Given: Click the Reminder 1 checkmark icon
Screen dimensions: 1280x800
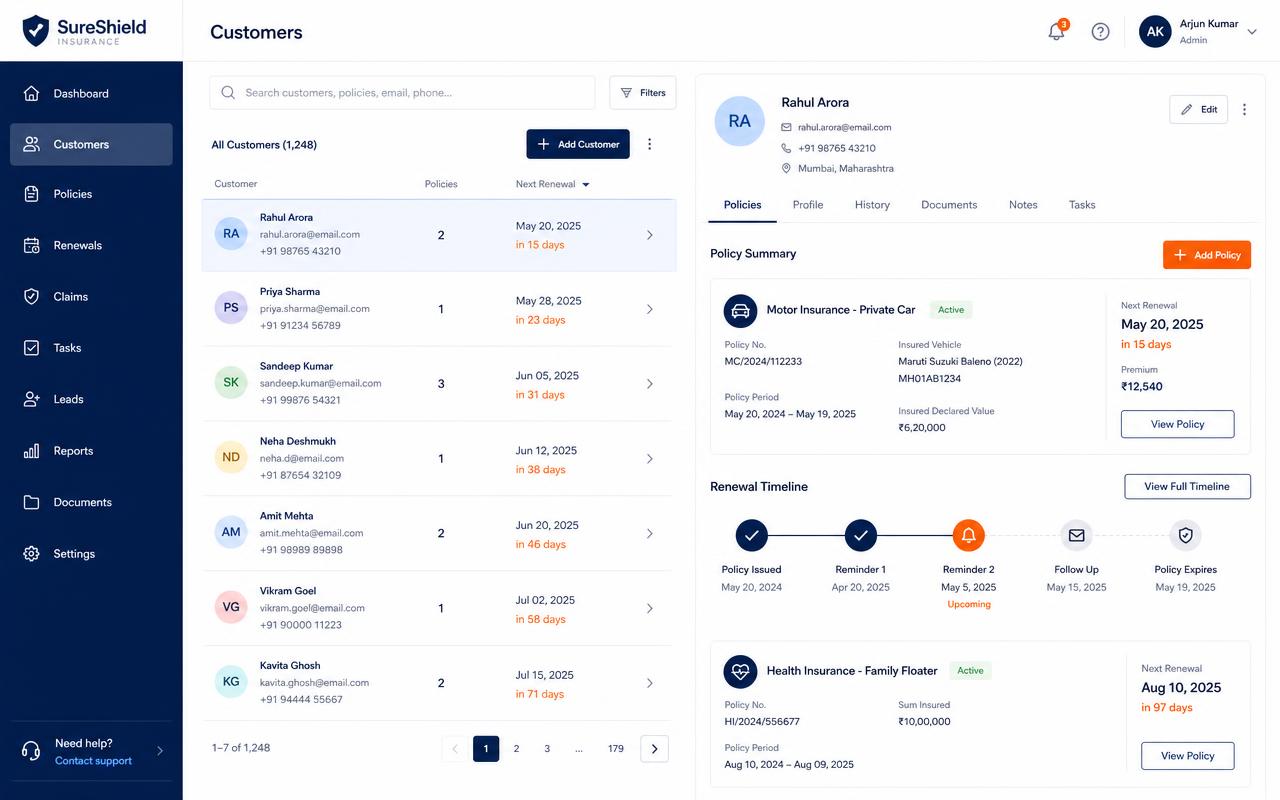Looking at the screenshot, I should (x=860, y=536).
